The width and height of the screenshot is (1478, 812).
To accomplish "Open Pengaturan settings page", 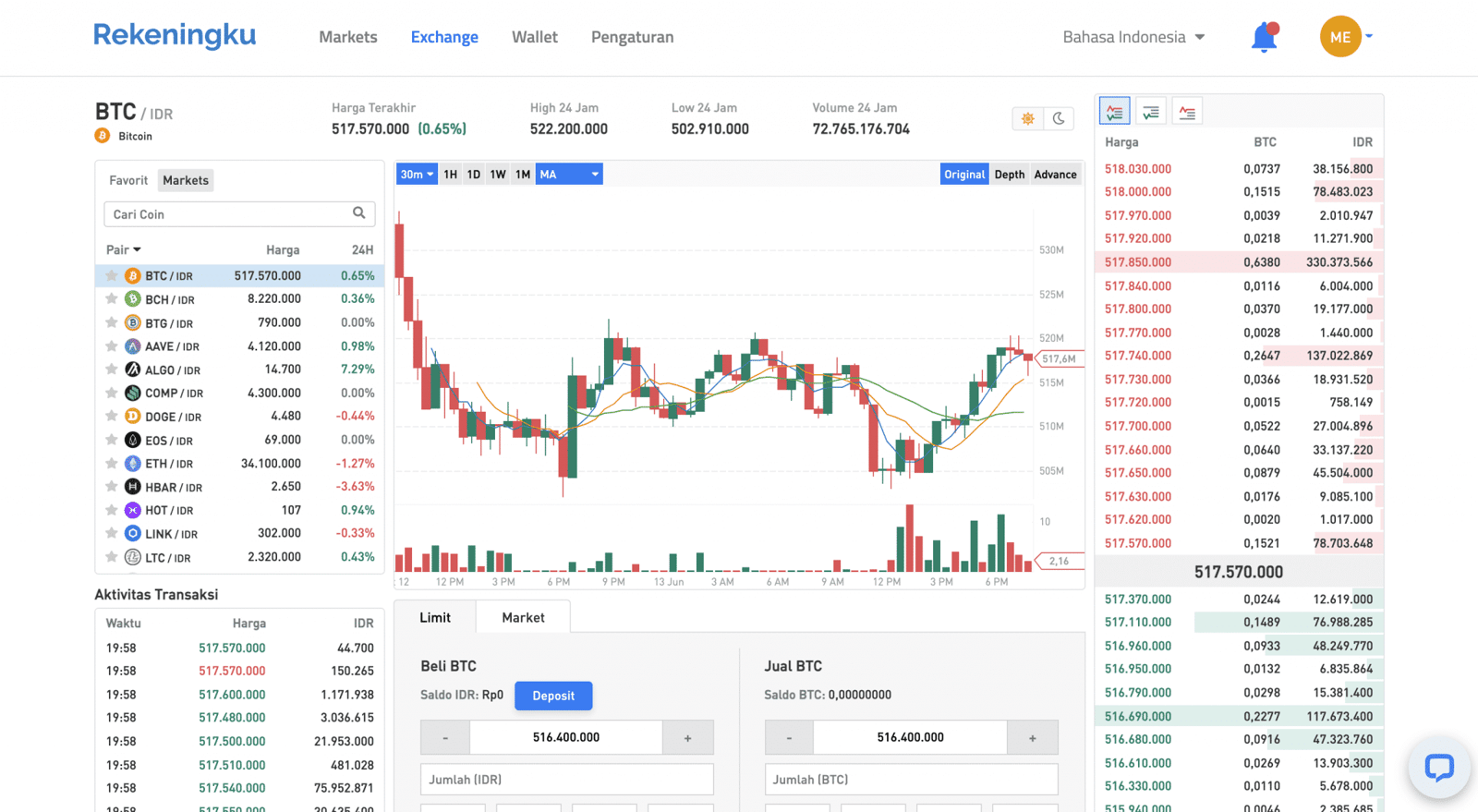I will tap(633, 37).
